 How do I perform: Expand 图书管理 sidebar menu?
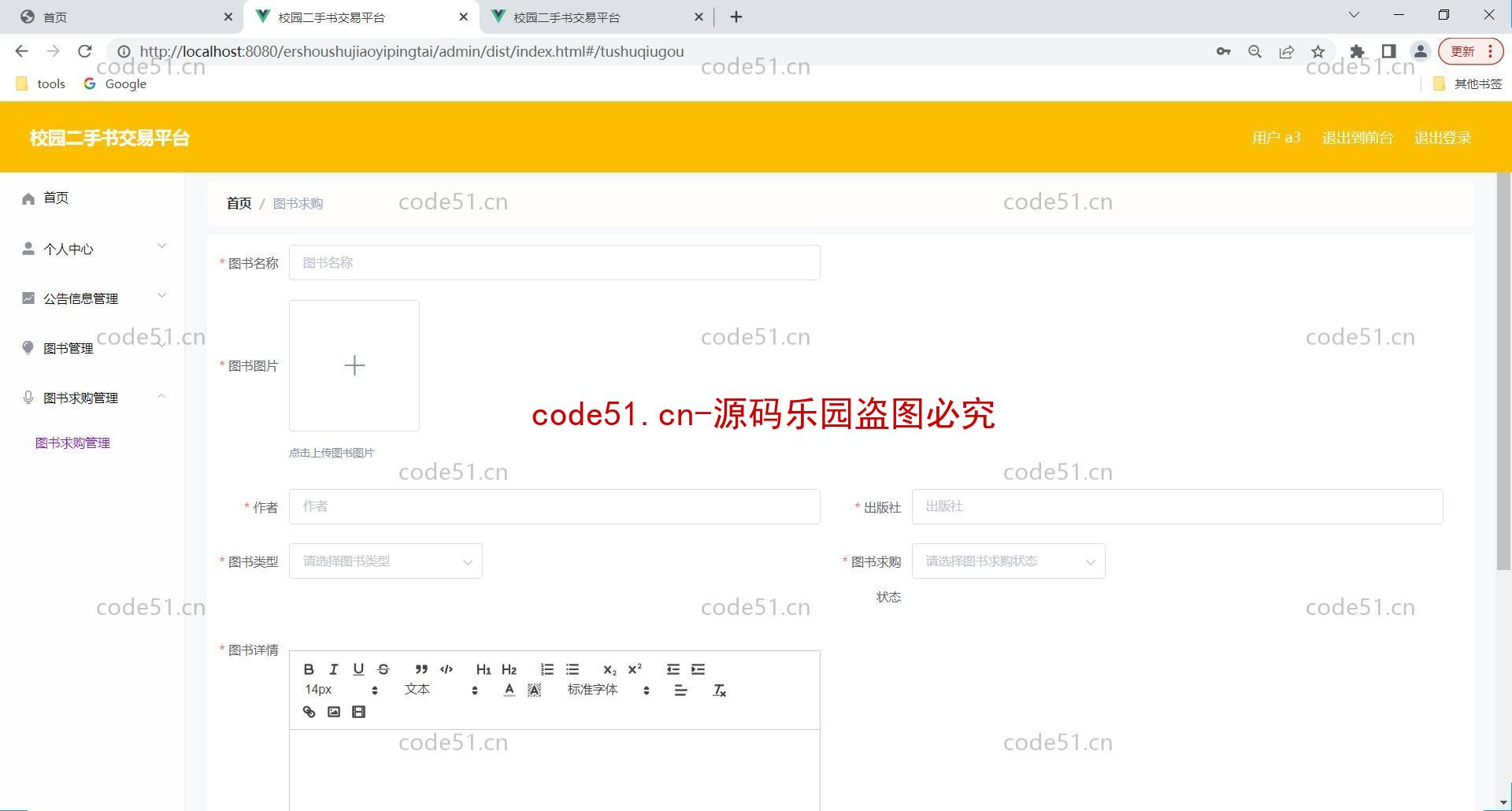pos(92,348)
